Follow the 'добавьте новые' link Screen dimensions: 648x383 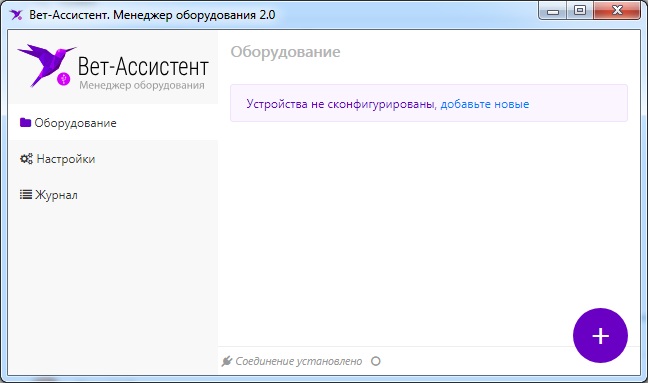point(484,104)
